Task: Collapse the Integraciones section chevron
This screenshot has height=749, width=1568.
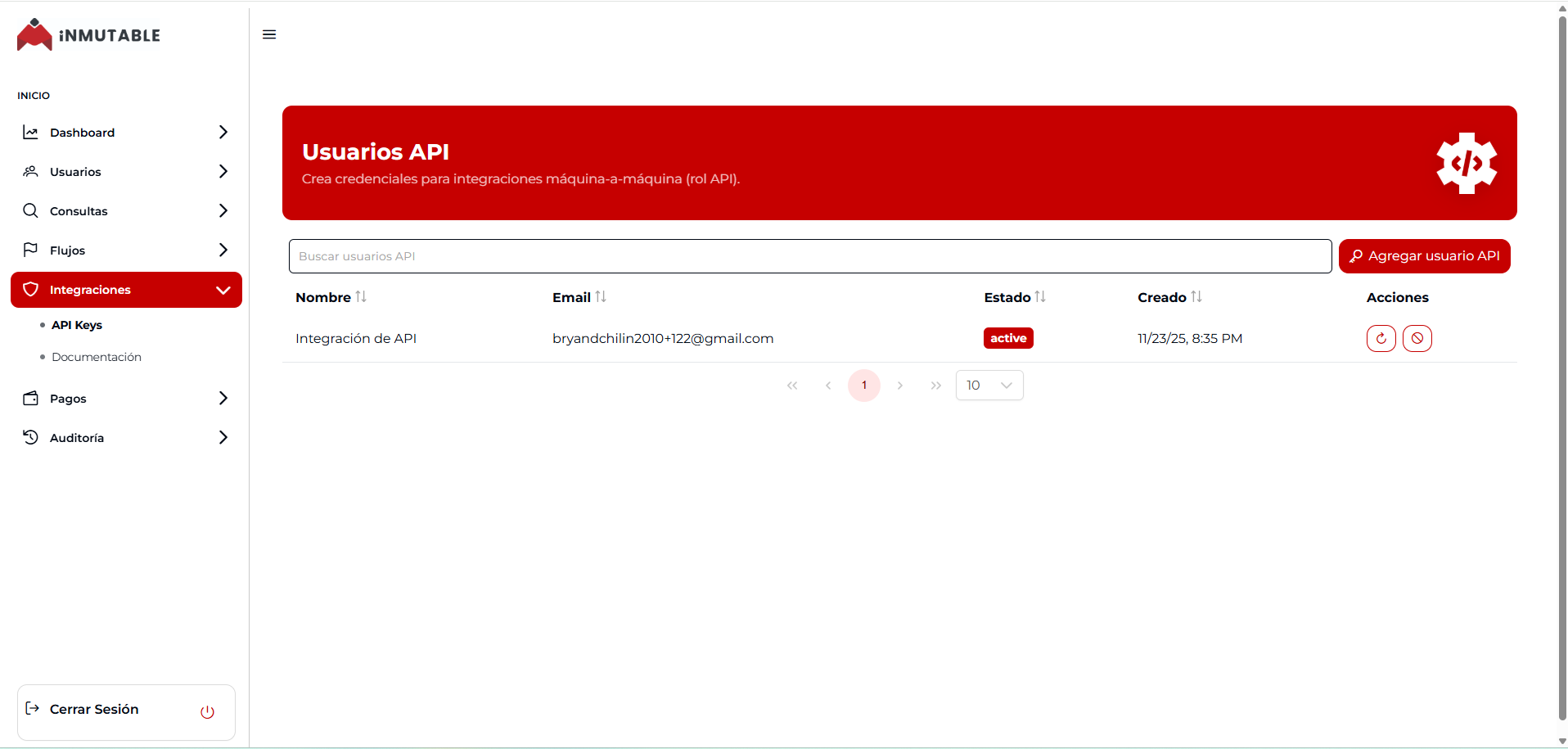Action: tap(223, 290)
